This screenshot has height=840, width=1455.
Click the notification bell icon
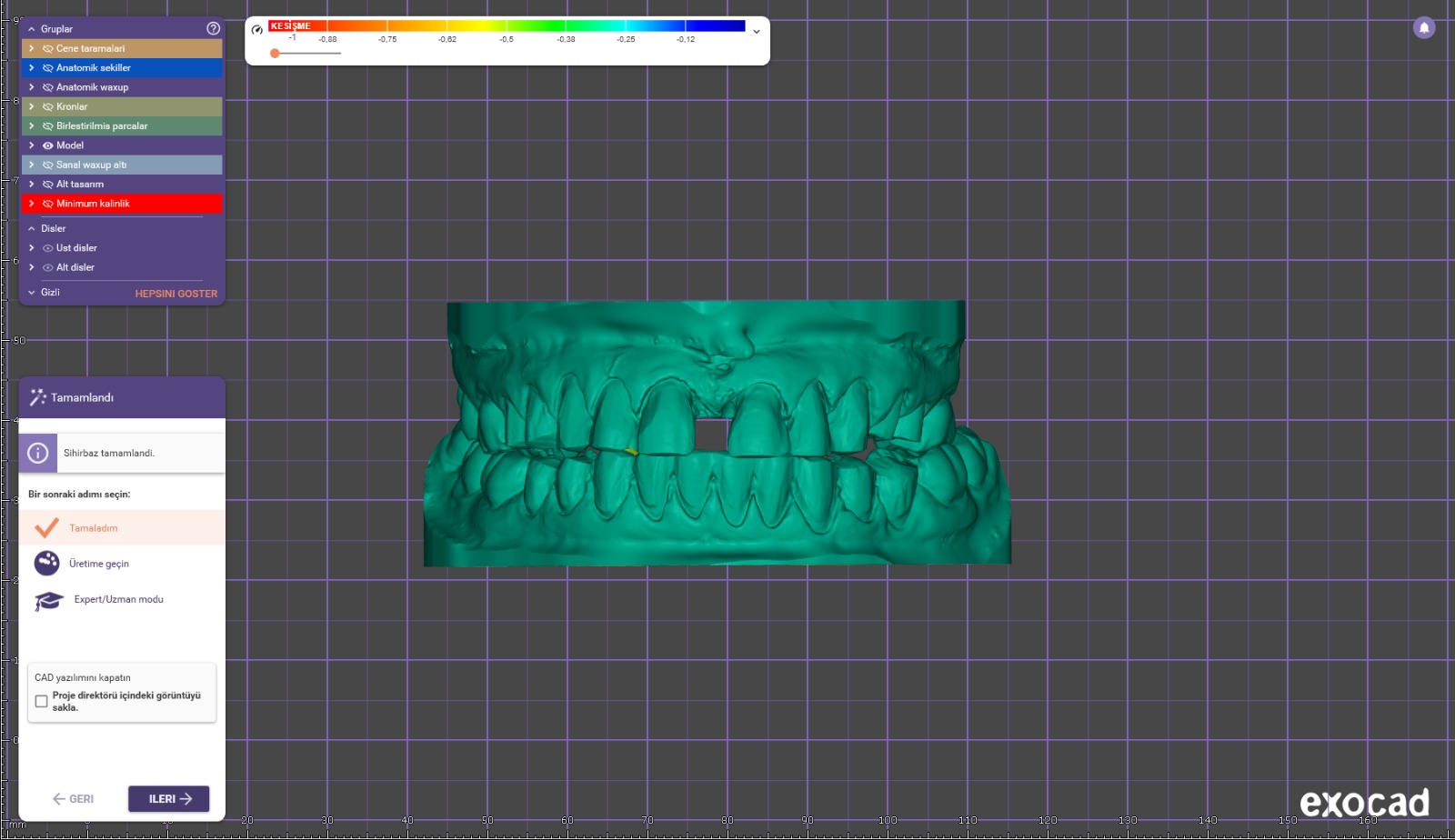[x=1424, y=28]
